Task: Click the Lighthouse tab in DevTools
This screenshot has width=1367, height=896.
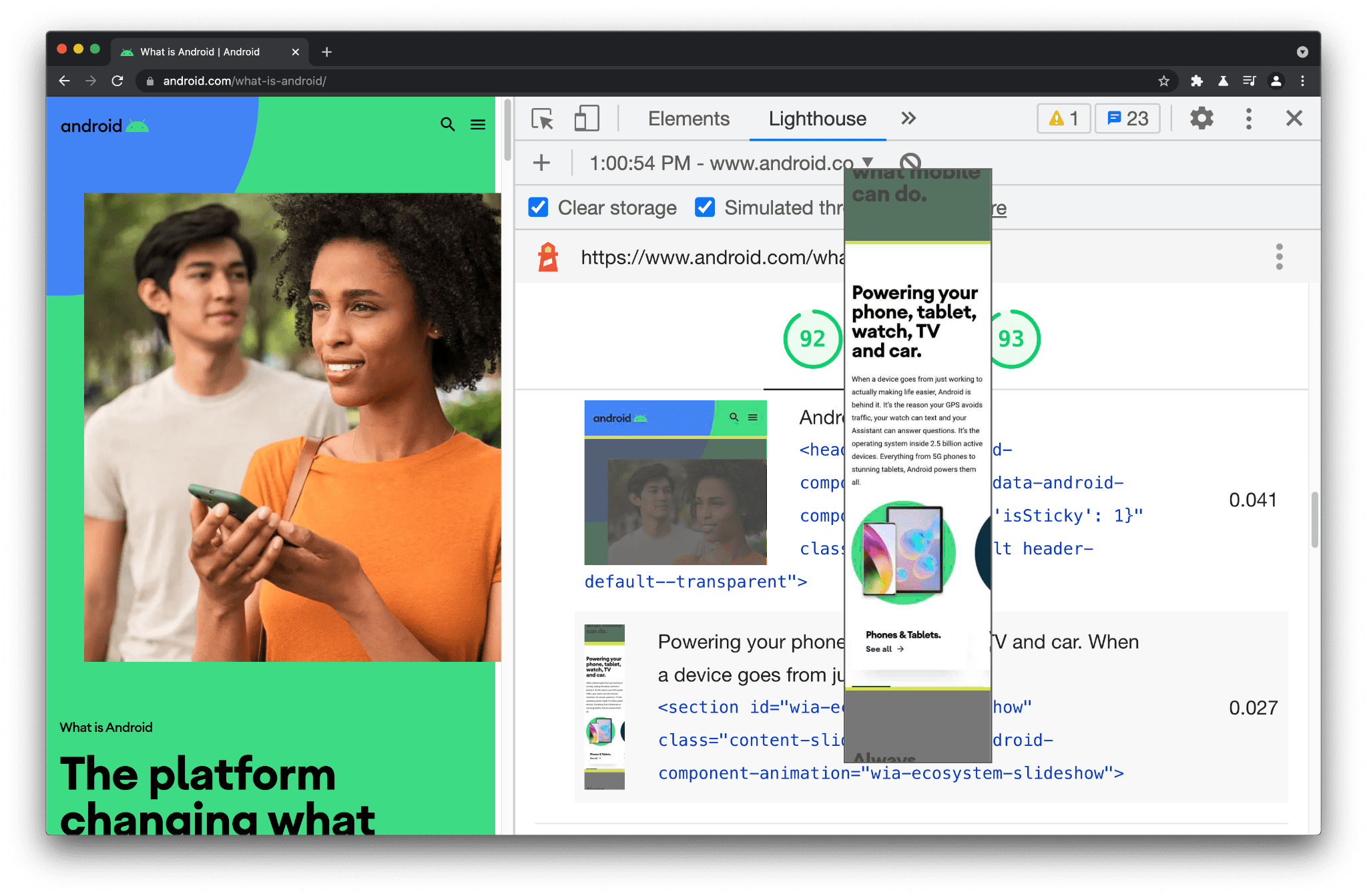Action: 817,119
